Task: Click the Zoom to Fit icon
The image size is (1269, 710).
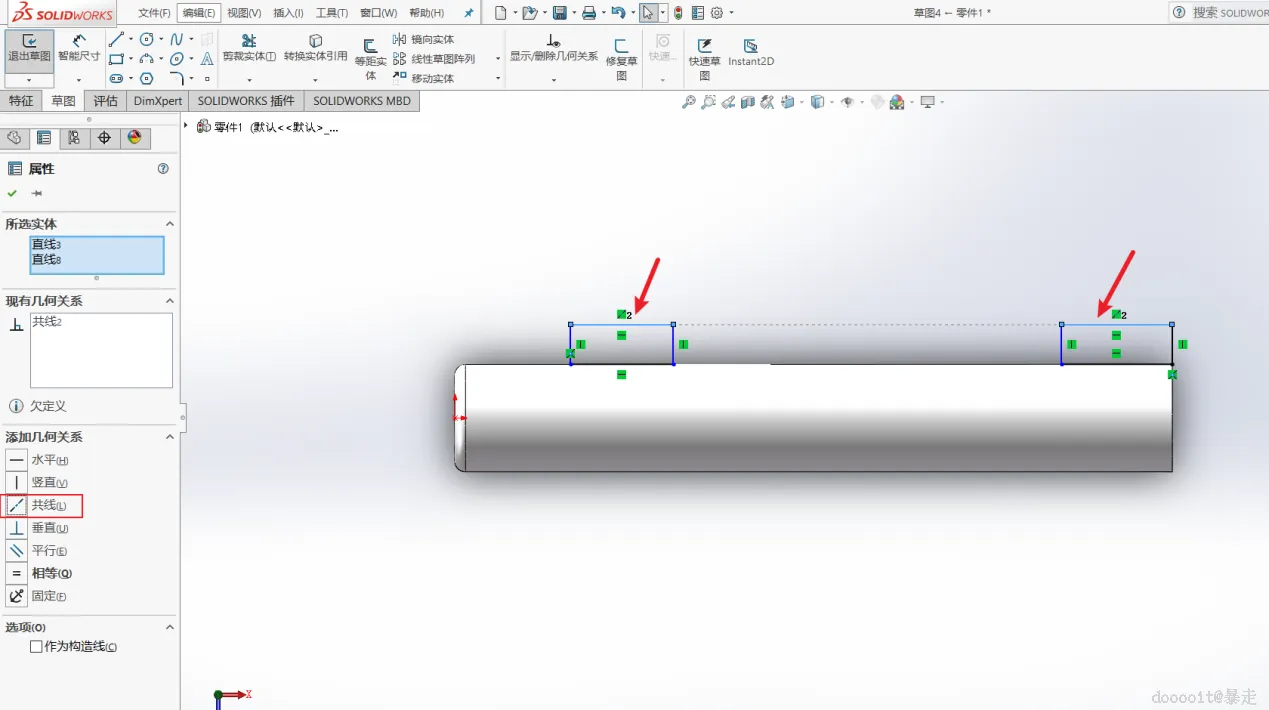Action: tap(688, 102)
